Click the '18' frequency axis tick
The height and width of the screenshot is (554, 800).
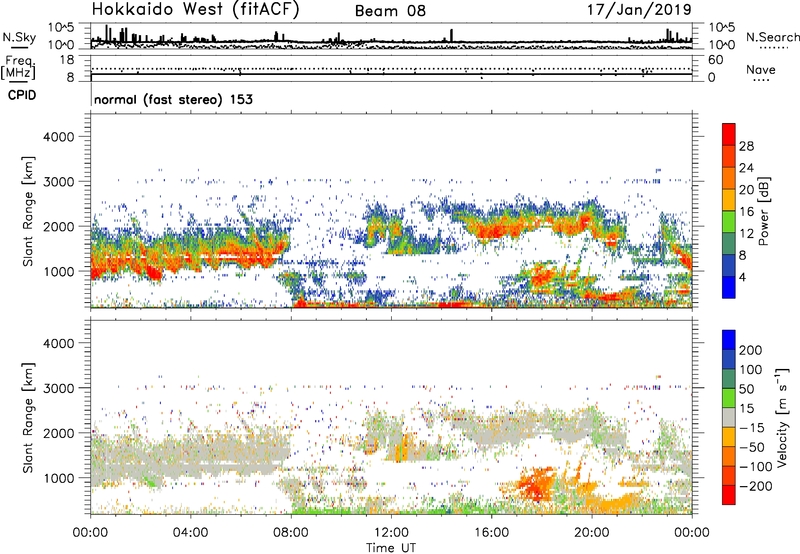pos(67,60)
